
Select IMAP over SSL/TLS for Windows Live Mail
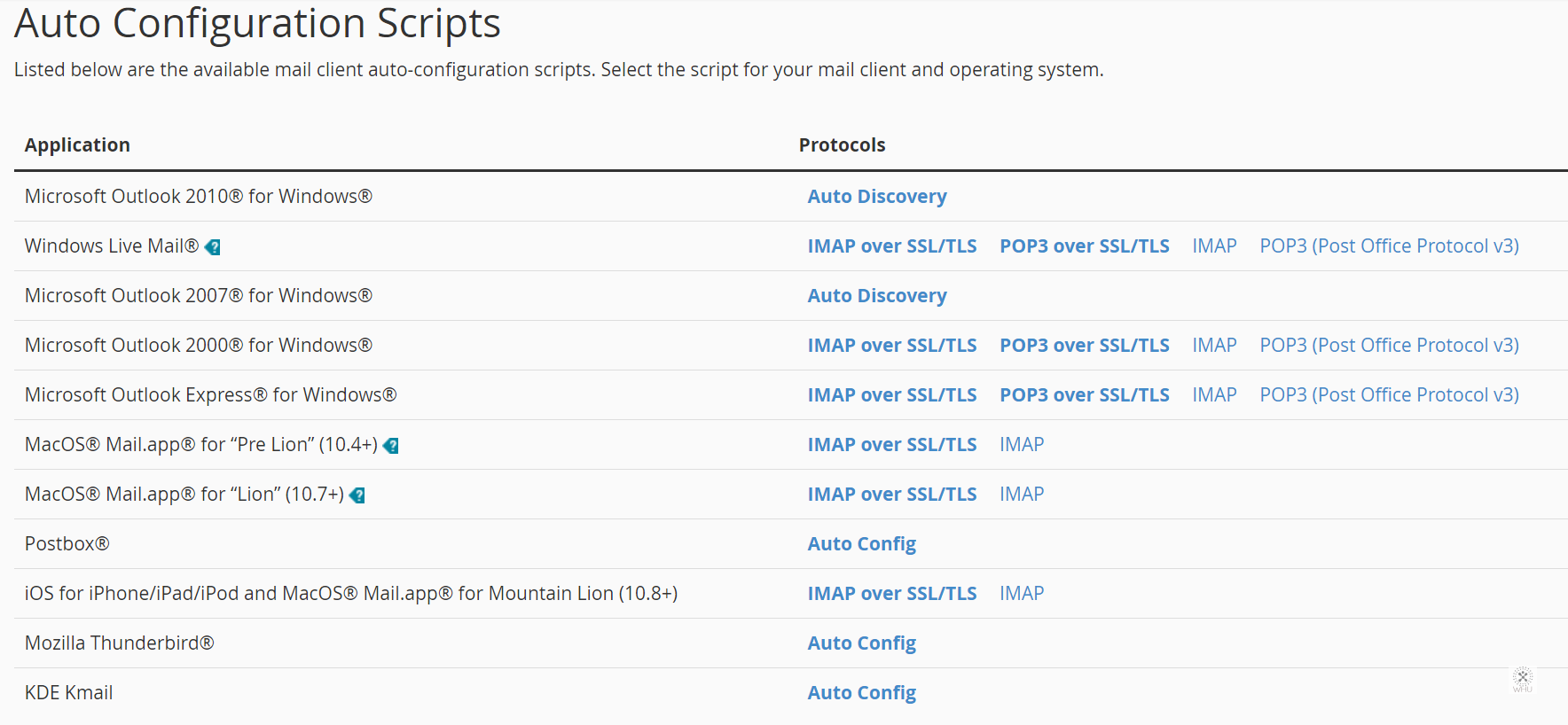coord(892,246)
